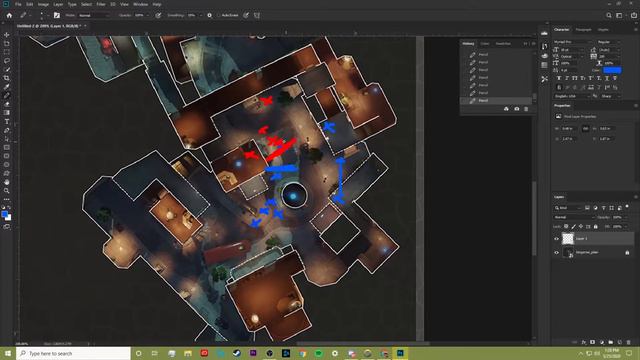Open Windows Start button
640x360 pixels.
tap(8, 353)
